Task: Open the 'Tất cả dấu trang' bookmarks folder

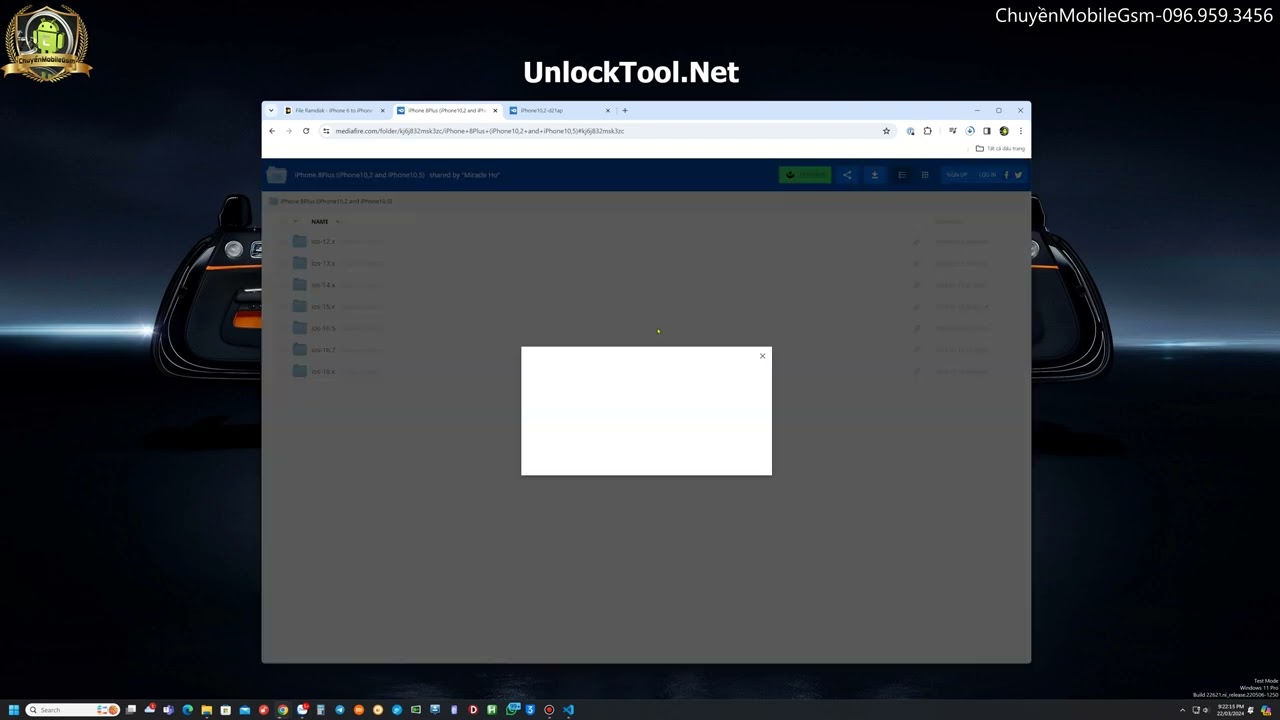Action: coord(1000,149)
